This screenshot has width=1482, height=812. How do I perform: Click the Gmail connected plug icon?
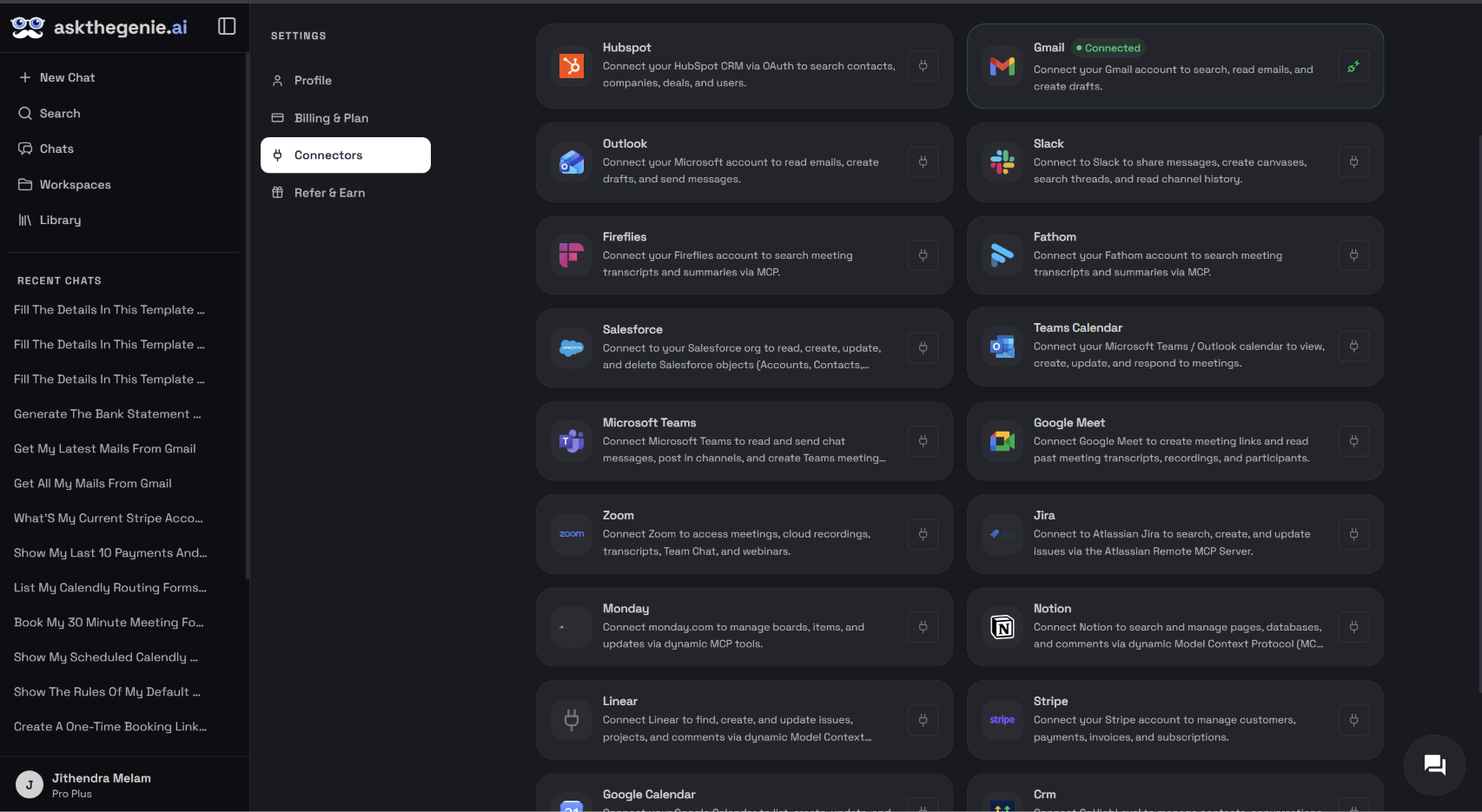point(1353,66)
